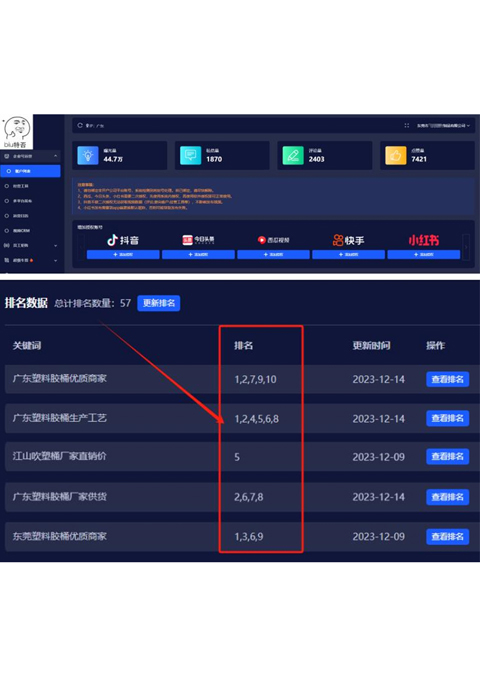Click the right carousel arrow beside 小红书
This screenshot has width=480, height=700.
(466, 246)
